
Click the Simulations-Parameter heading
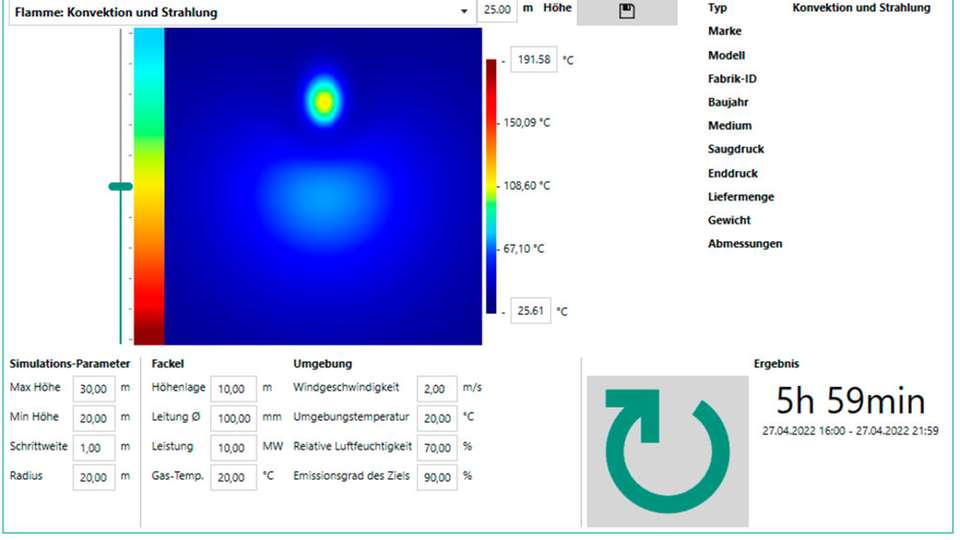[x=70, y=364]
